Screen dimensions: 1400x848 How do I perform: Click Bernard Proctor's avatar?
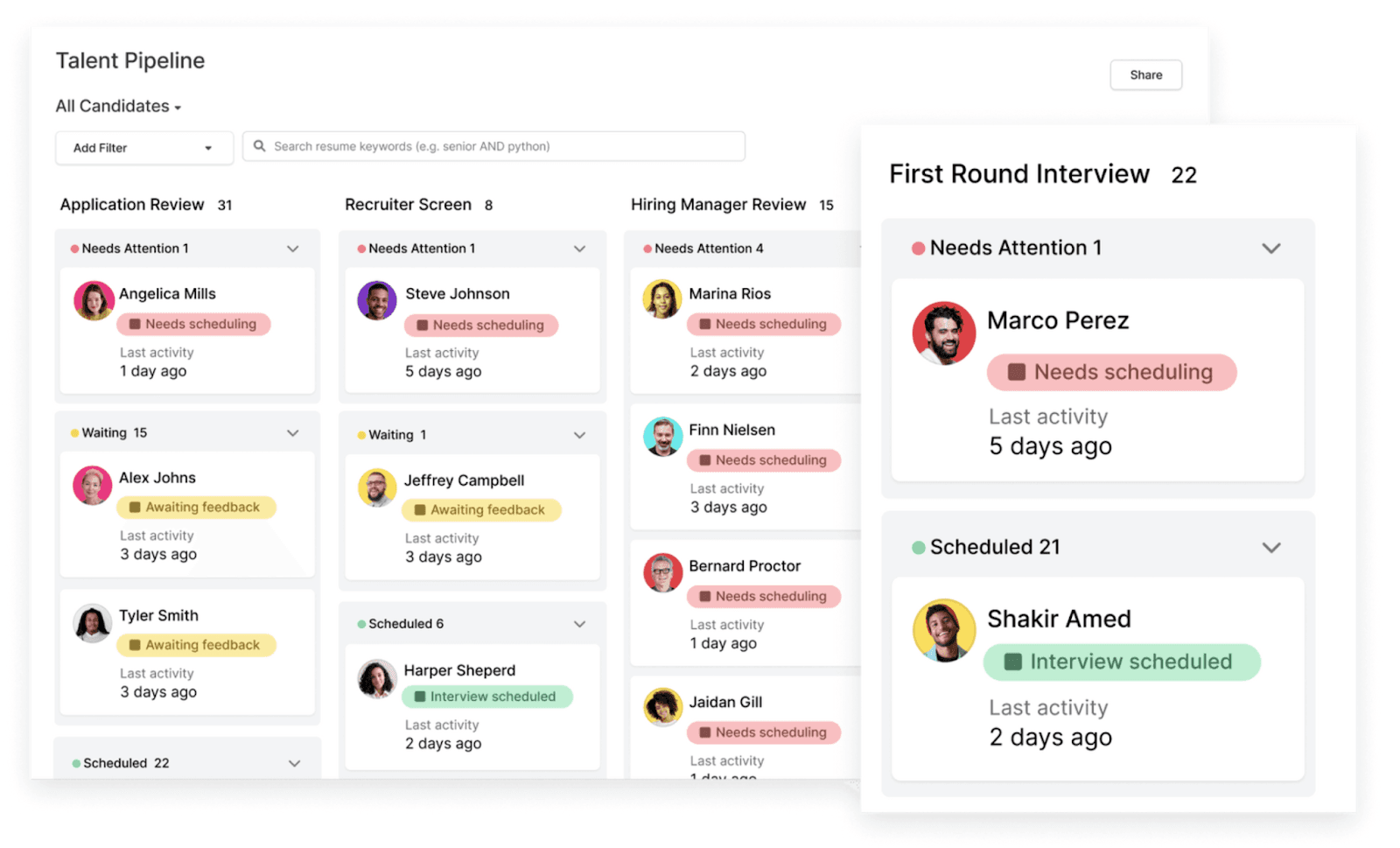(x=663, y=572)
